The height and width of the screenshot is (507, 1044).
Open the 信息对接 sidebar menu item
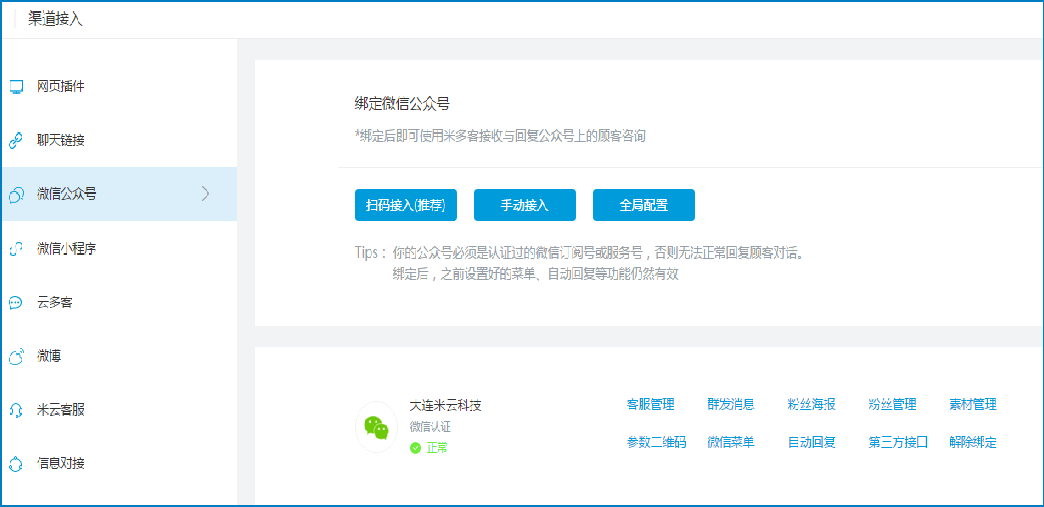pos(61,463)
